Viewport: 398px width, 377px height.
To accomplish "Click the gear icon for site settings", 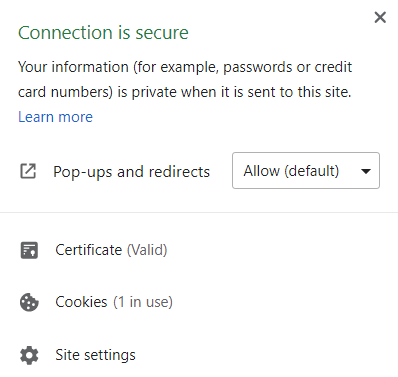I will pos(29,355).
